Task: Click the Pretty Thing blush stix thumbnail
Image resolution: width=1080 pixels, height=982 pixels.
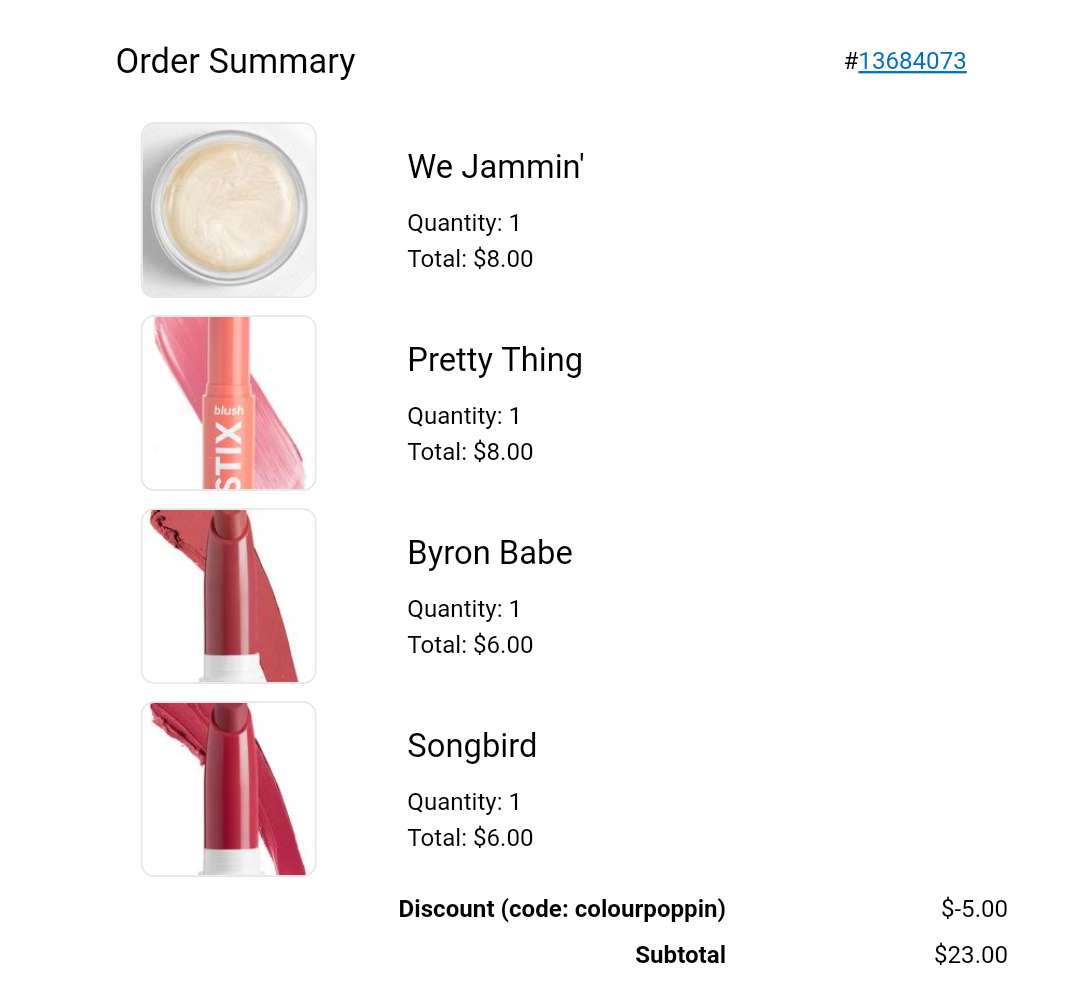Action: coord(229,403)
